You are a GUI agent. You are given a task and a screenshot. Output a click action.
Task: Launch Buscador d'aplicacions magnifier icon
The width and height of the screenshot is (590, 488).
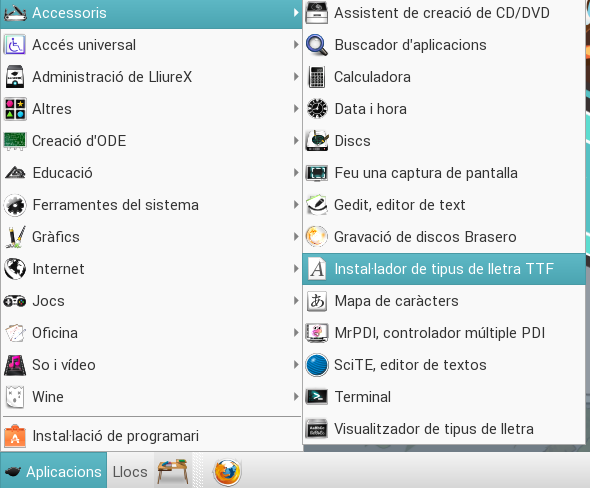click(317, 45)
